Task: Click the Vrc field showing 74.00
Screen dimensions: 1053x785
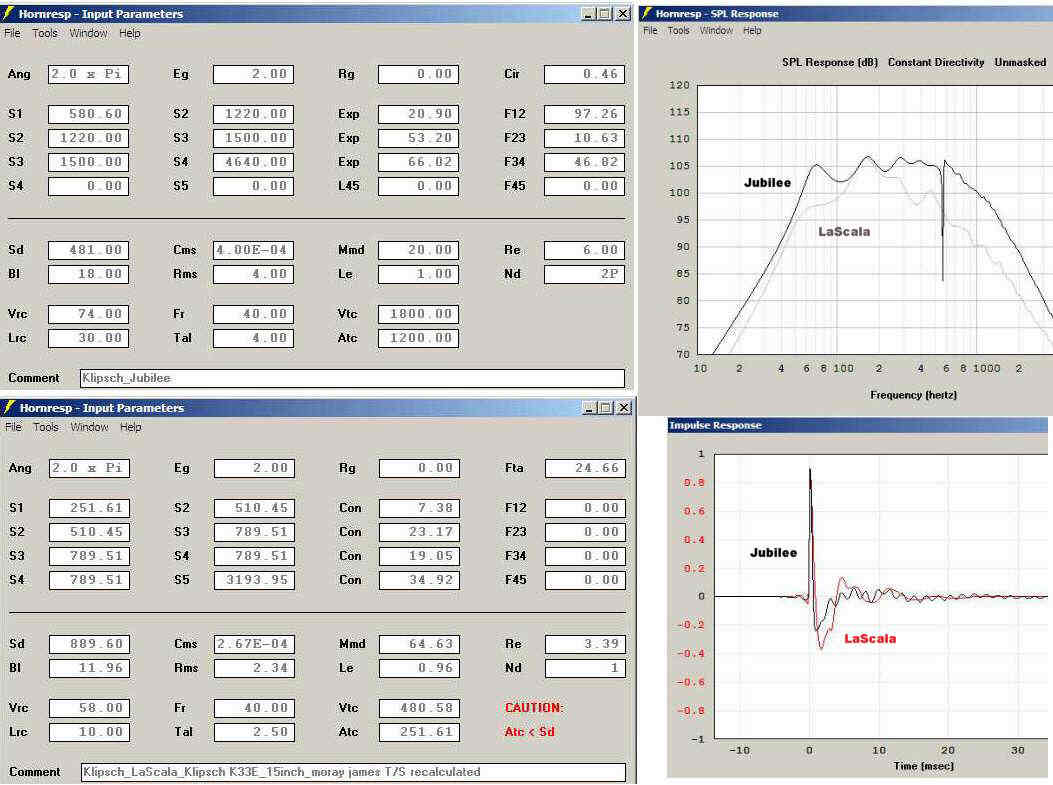Action: tap(88, 314)
